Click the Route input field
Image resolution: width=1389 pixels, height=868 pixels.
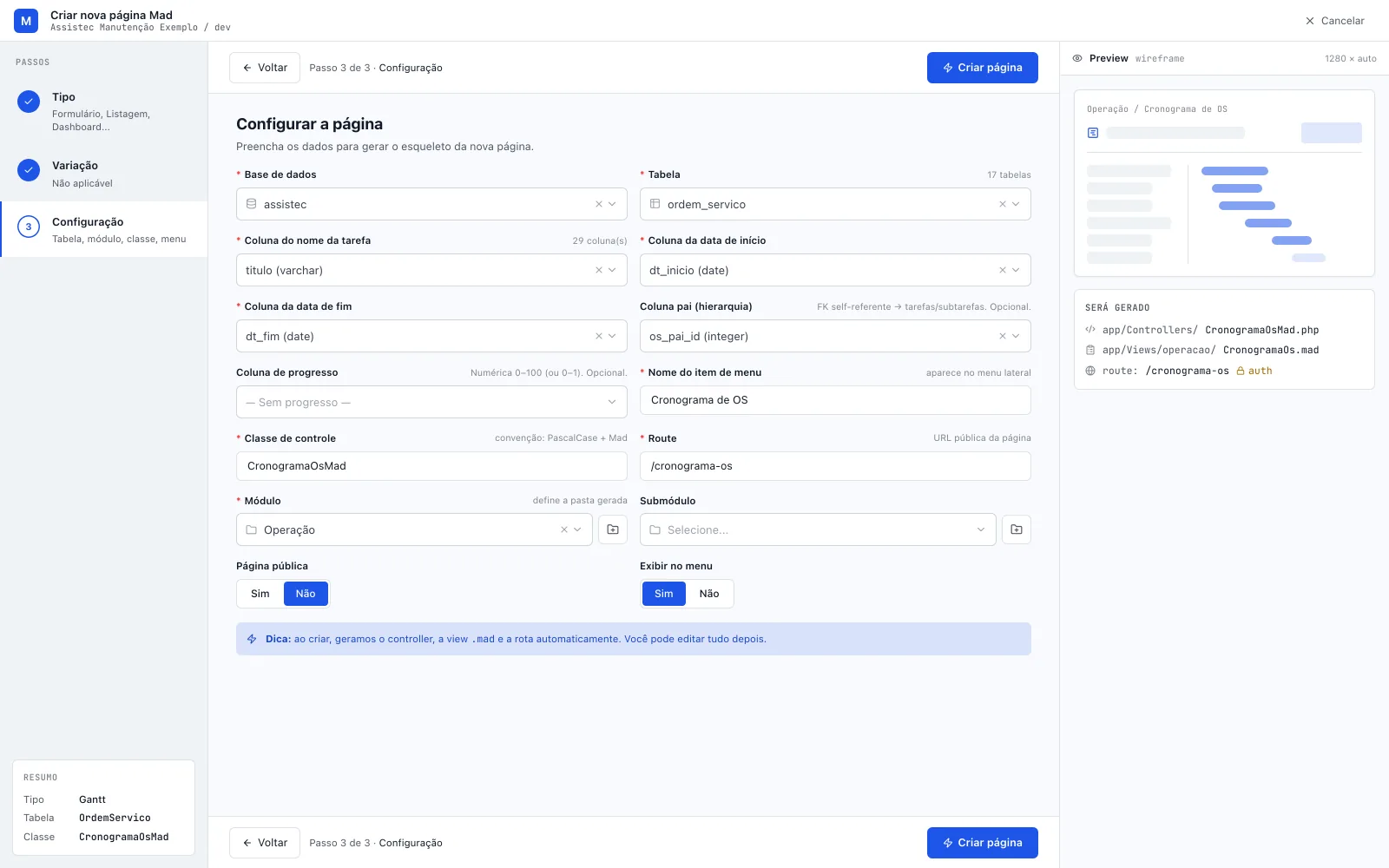pyautogui.click(x=835, y=466)
